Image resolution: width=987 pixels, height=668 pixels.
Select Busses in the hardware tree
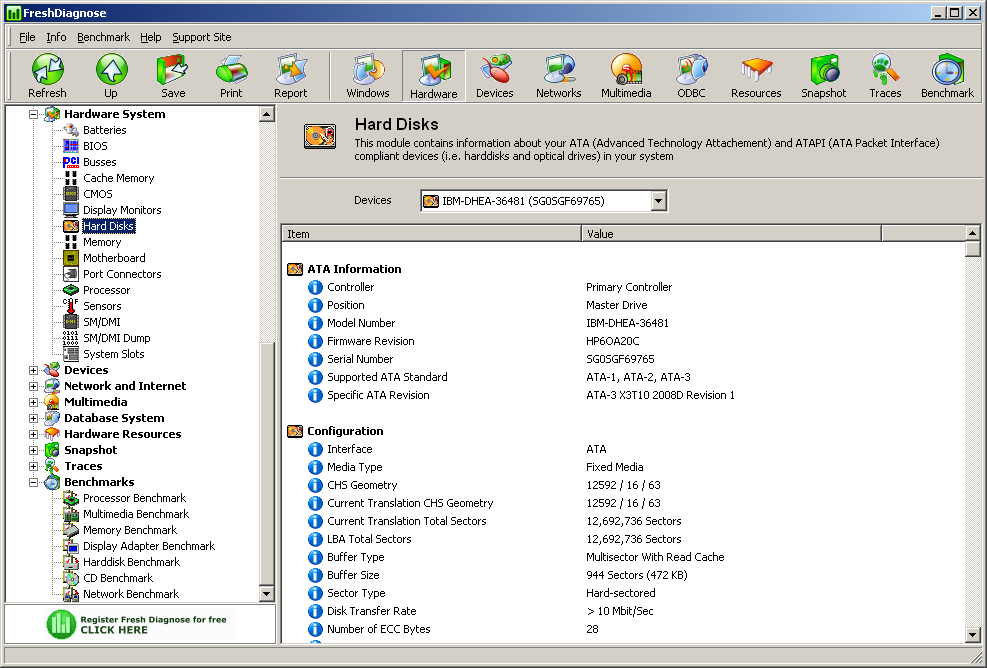[99, 162]
